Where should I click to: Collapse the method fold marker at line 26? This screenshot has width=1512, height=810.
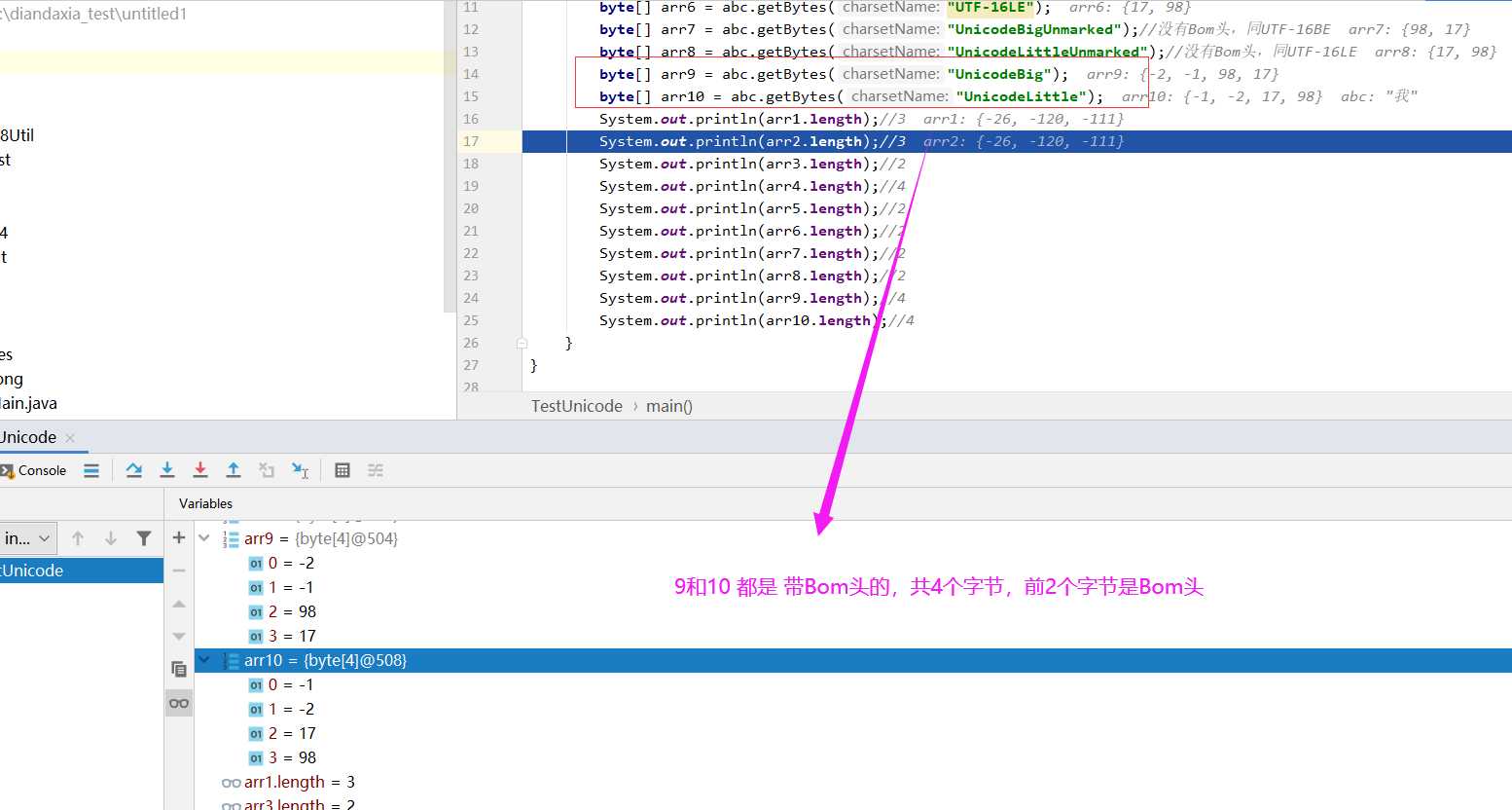(522, 343)
